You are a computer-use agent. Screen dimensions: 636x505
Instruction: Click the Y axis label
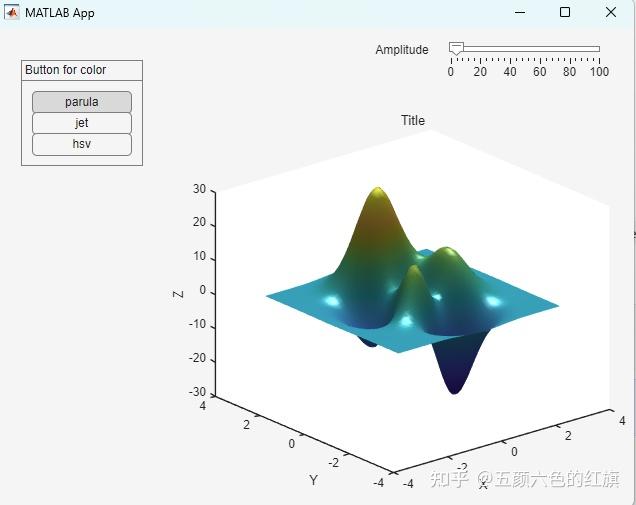point(313,480)
